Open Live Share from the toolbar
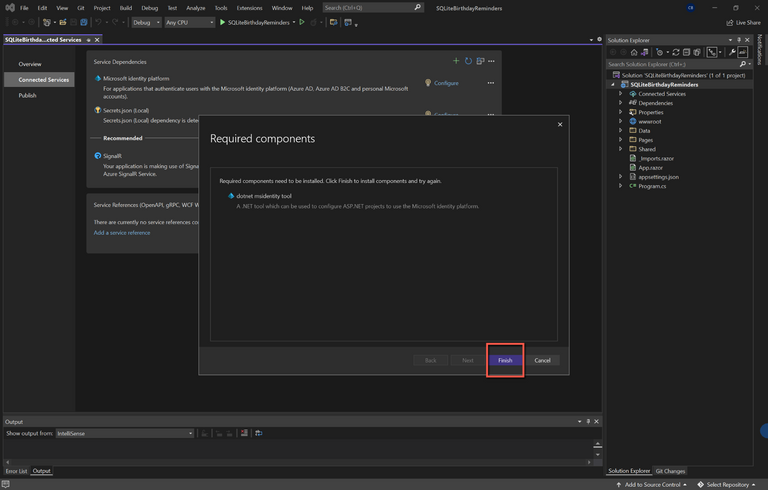The image size is (768, 490). click(743, 21)
